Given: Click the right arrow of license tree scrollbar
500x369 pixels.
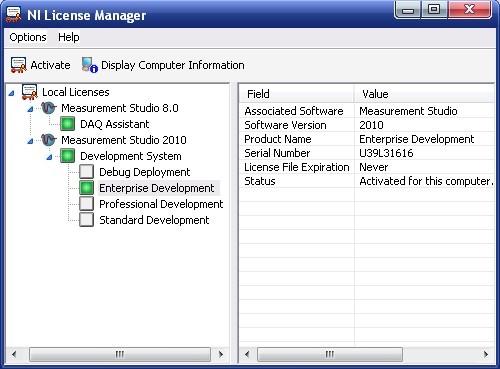Looking at the screenshot, I should (x=221, y=354).
